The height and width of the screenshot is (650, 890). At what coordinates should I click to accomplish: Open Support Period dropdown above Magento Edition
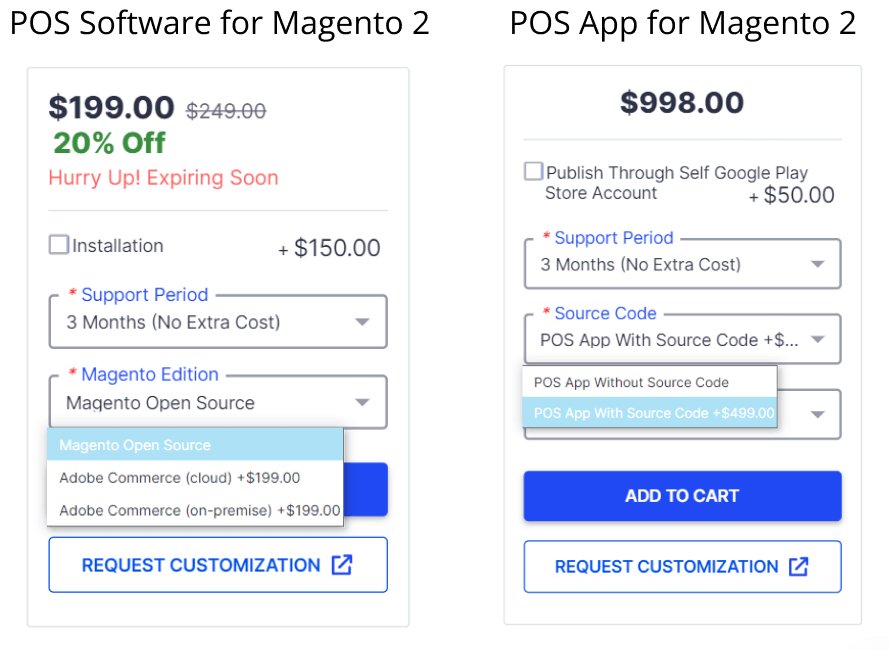218,322
